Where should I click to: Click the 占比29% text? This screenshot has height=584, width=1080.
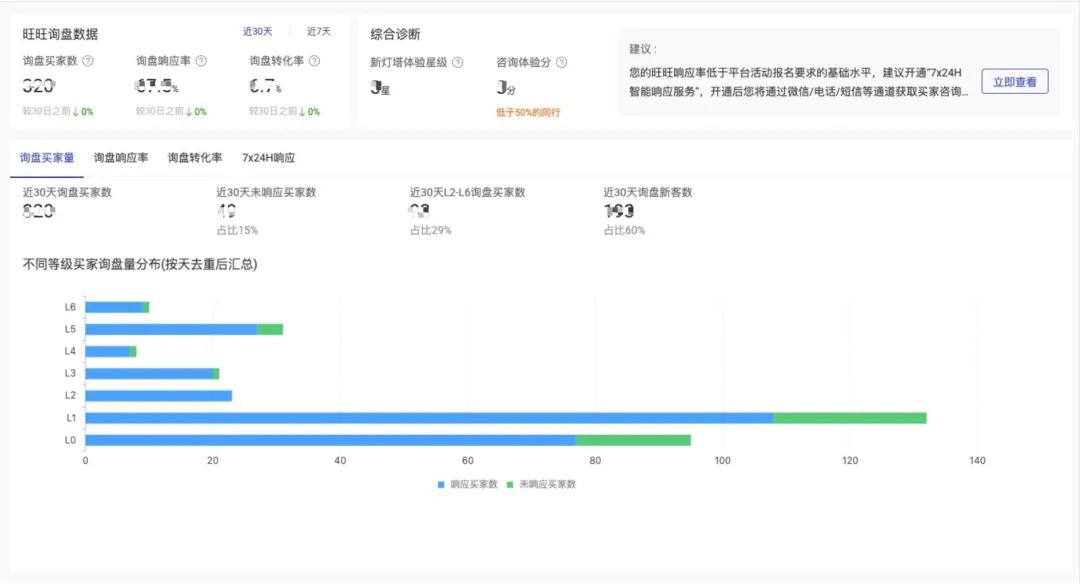tap(430, 230)
